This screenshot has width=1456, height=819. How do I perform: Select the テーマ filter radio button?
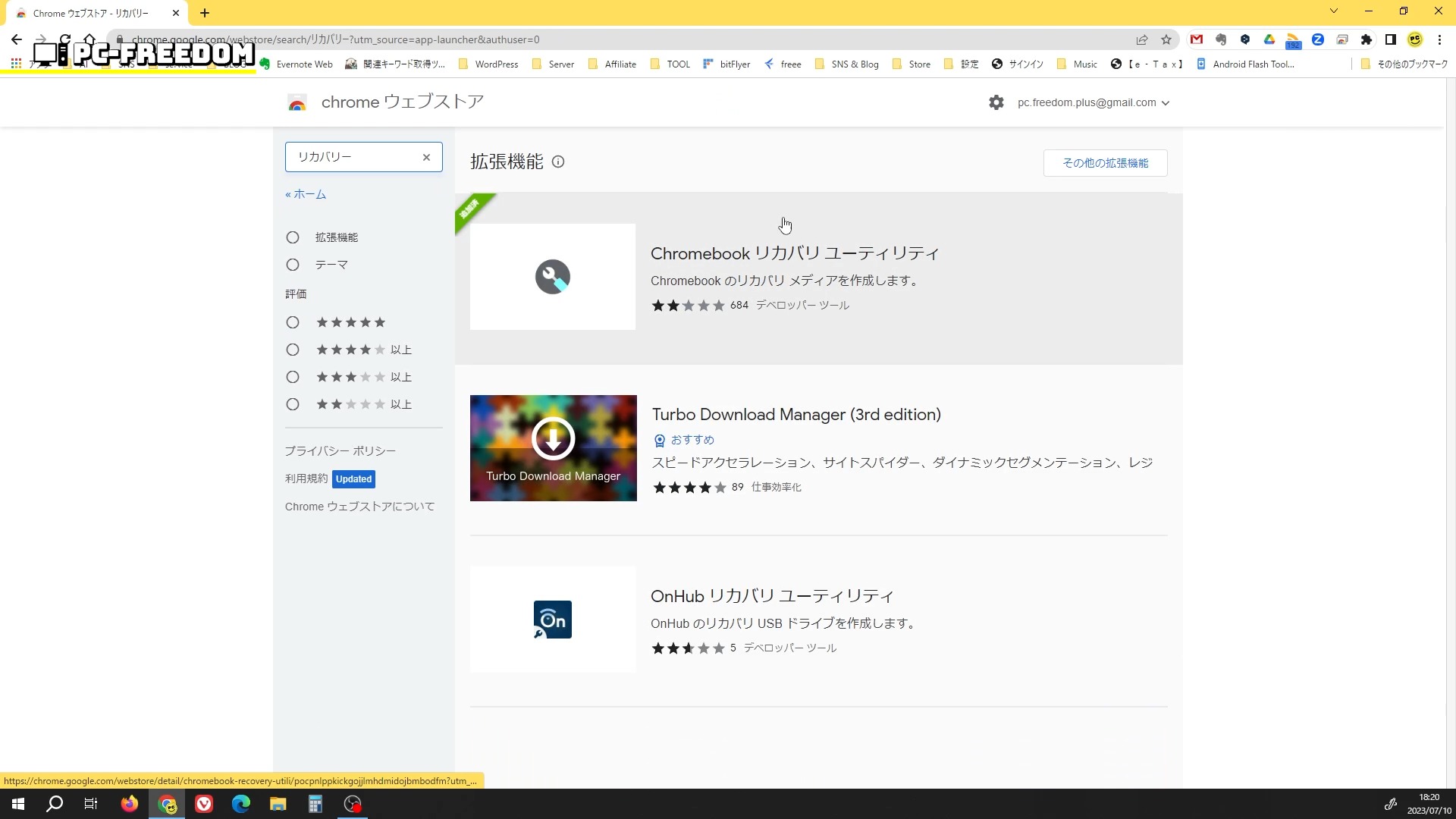coord(293,265)
